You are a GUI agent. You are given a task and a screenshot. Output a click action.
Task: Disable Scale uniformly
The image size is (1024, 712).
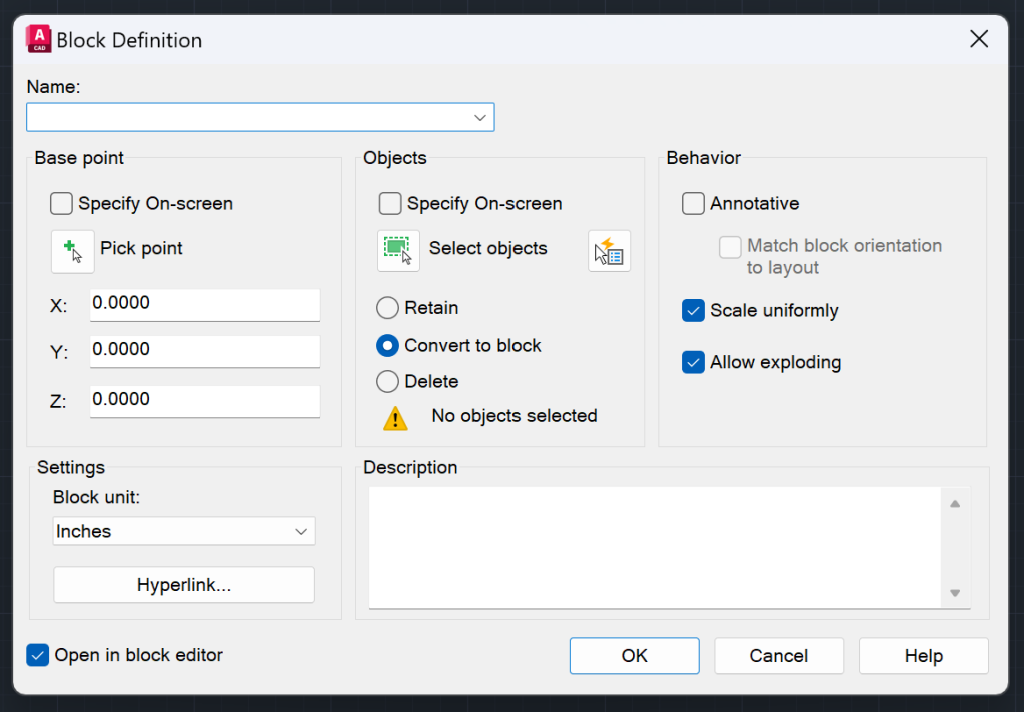click(693, 311)
